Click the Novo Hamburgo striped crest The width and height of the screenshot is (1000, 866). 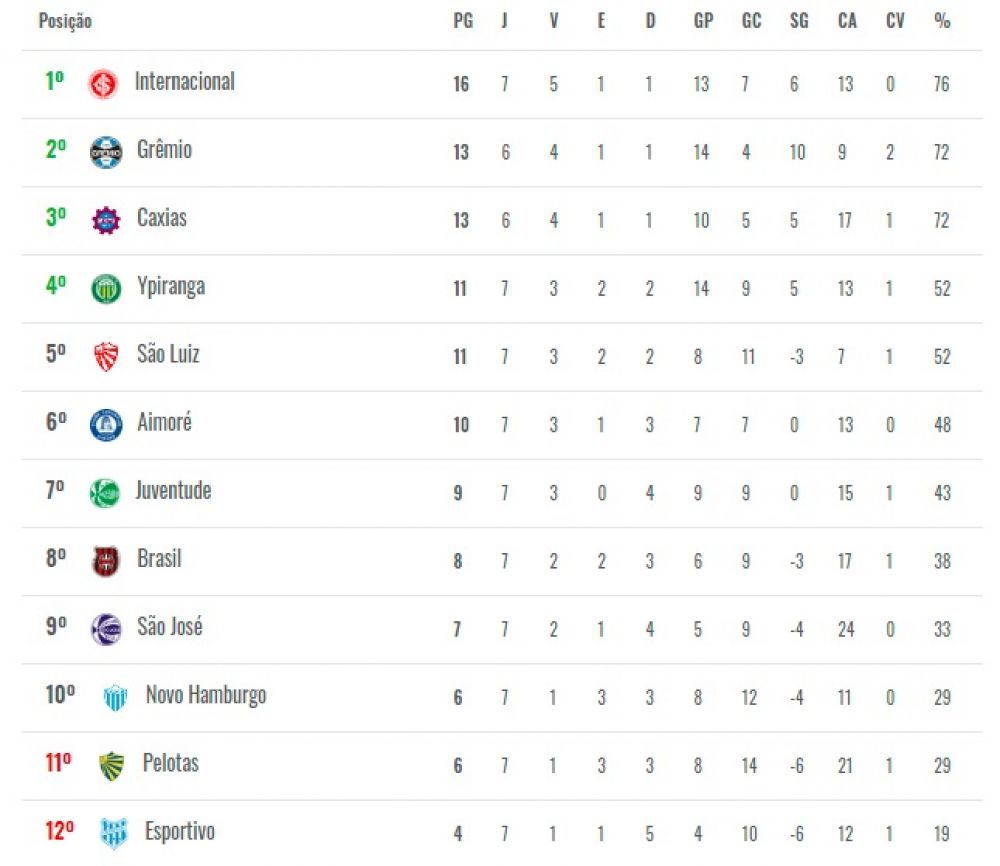(x=115, y=698)
